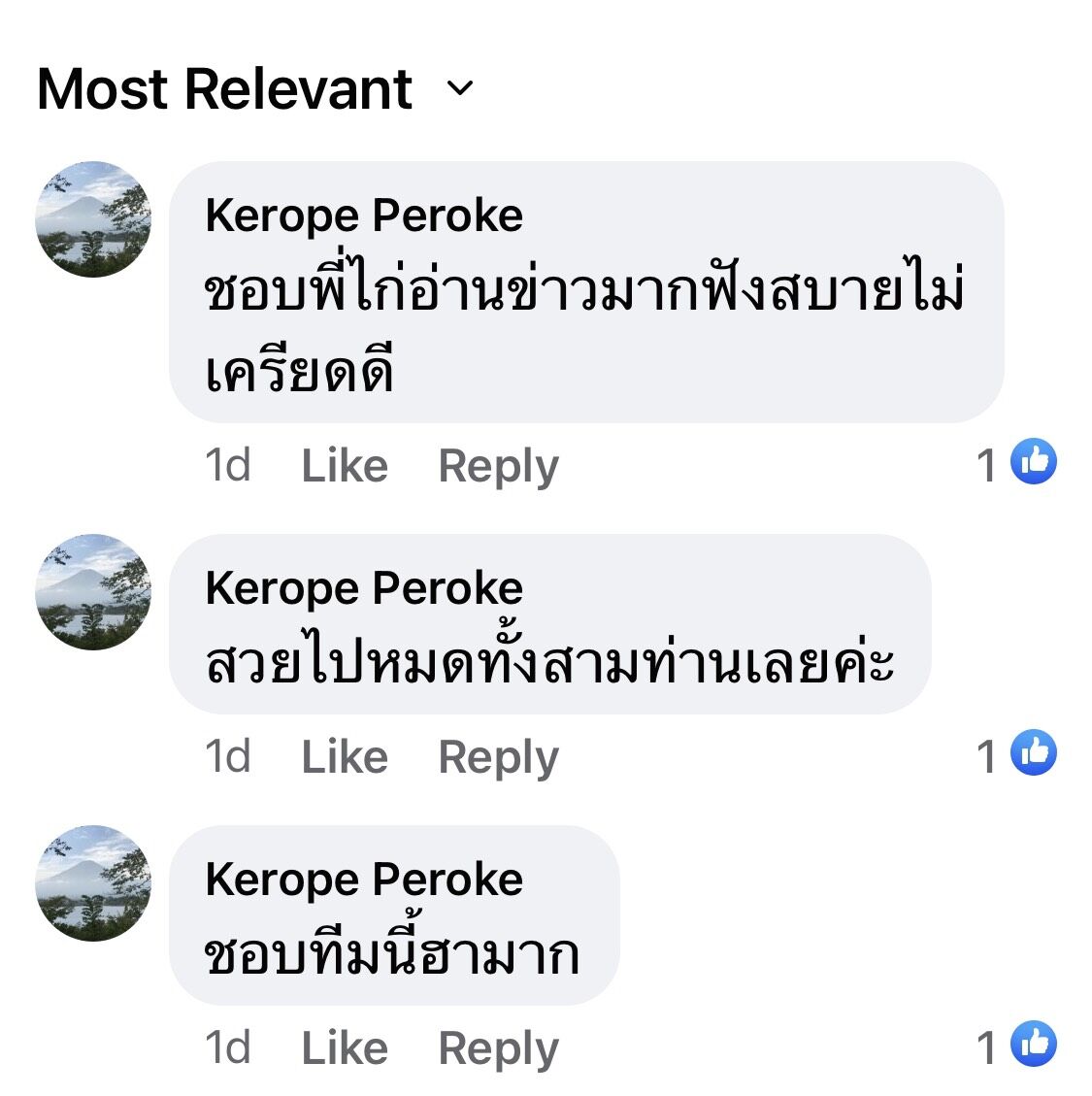Reply to the second comment
Image resolution: width=1092 pixels, height=1096 pixels.
[498, 754]
